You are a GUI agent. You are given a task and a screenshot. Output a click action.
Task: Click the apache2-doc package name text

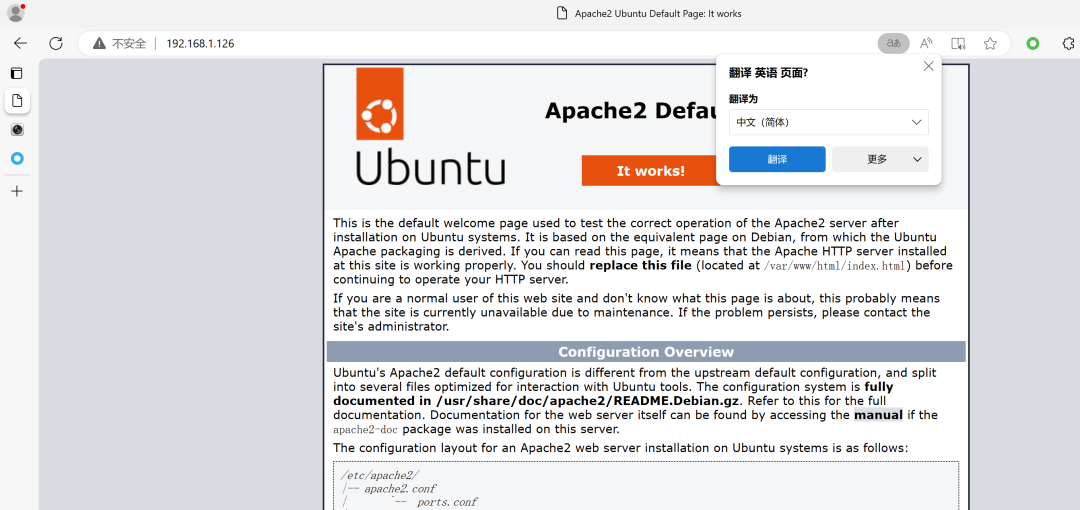(366, 430)
